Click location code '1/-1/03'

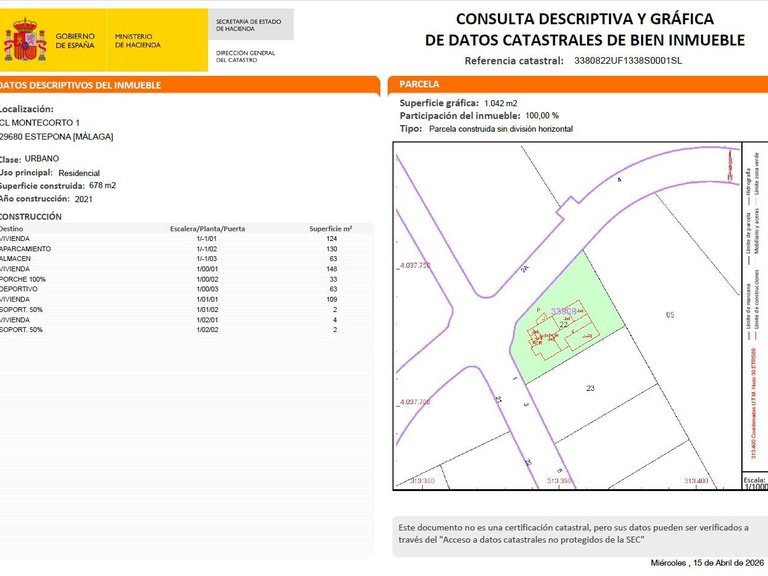pyautogui.click(x=207, y=259)
